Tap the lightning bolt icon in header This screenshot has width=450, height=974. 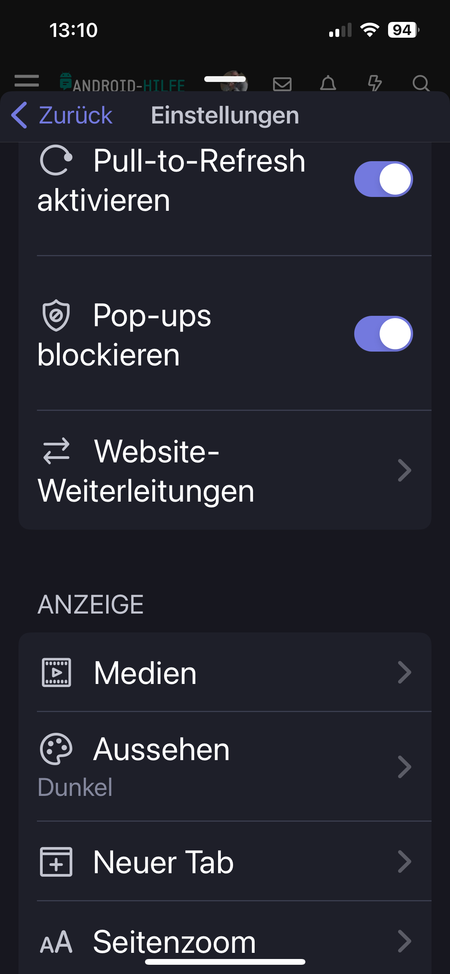374,83
